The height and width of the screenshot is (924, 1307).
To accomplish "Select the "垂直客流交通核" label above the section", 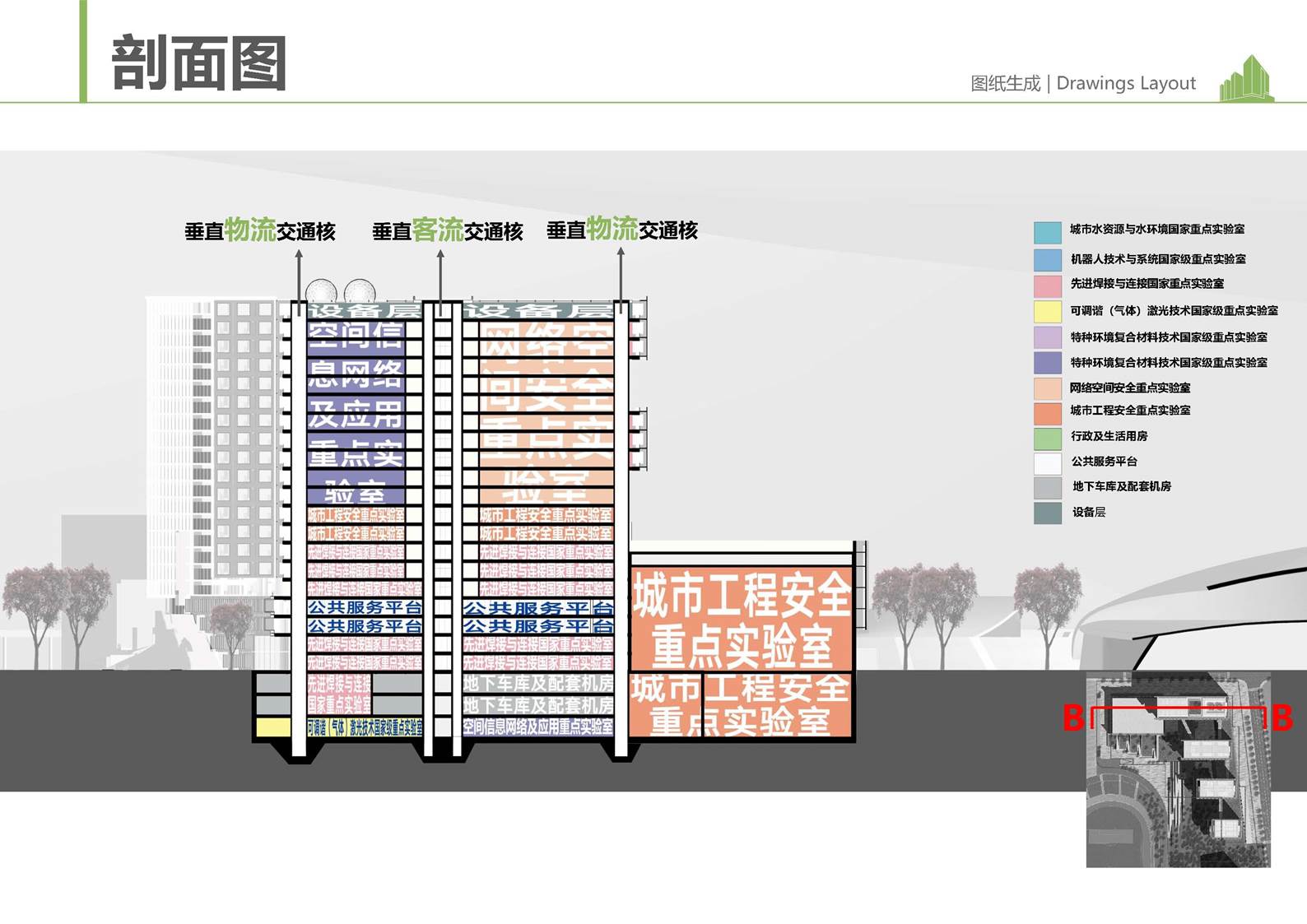I will (x=448, y=230).
